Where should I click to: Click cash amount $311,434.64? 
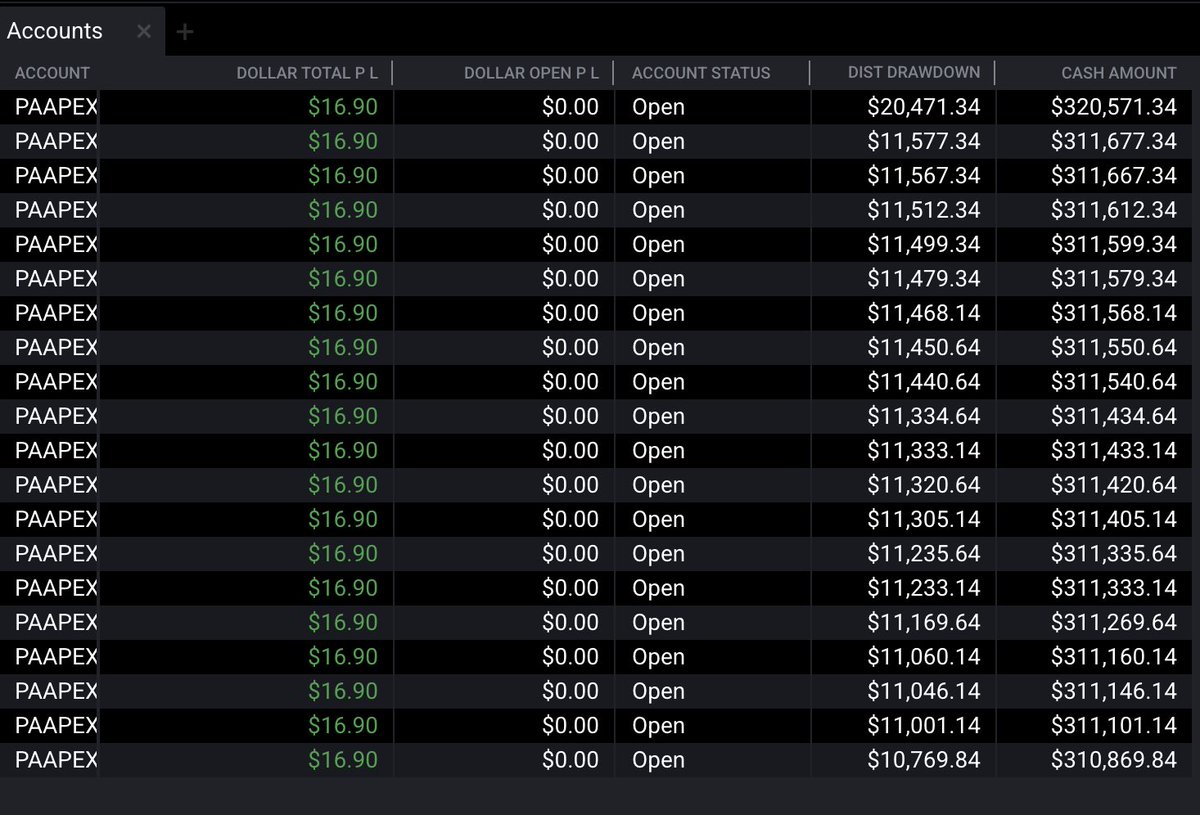pos(1114,416)
